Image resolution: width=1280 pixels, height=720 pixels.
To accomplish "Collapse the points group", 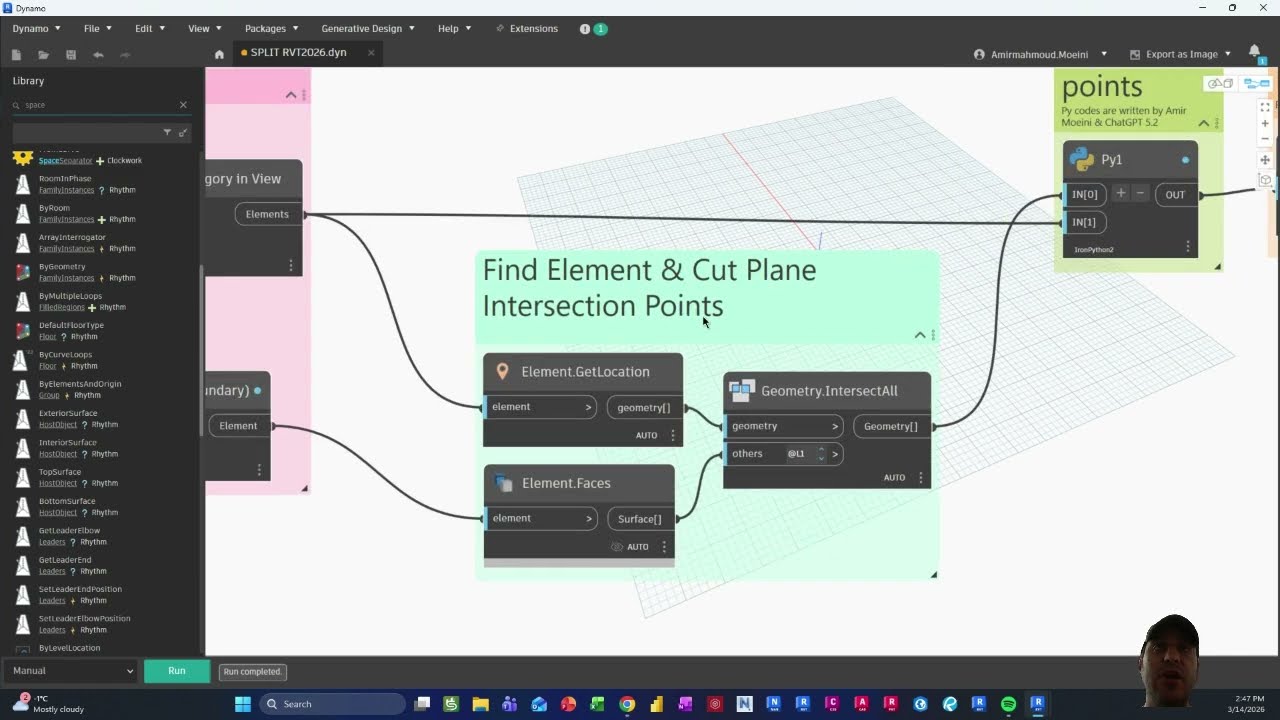I will coord(1203,124).
